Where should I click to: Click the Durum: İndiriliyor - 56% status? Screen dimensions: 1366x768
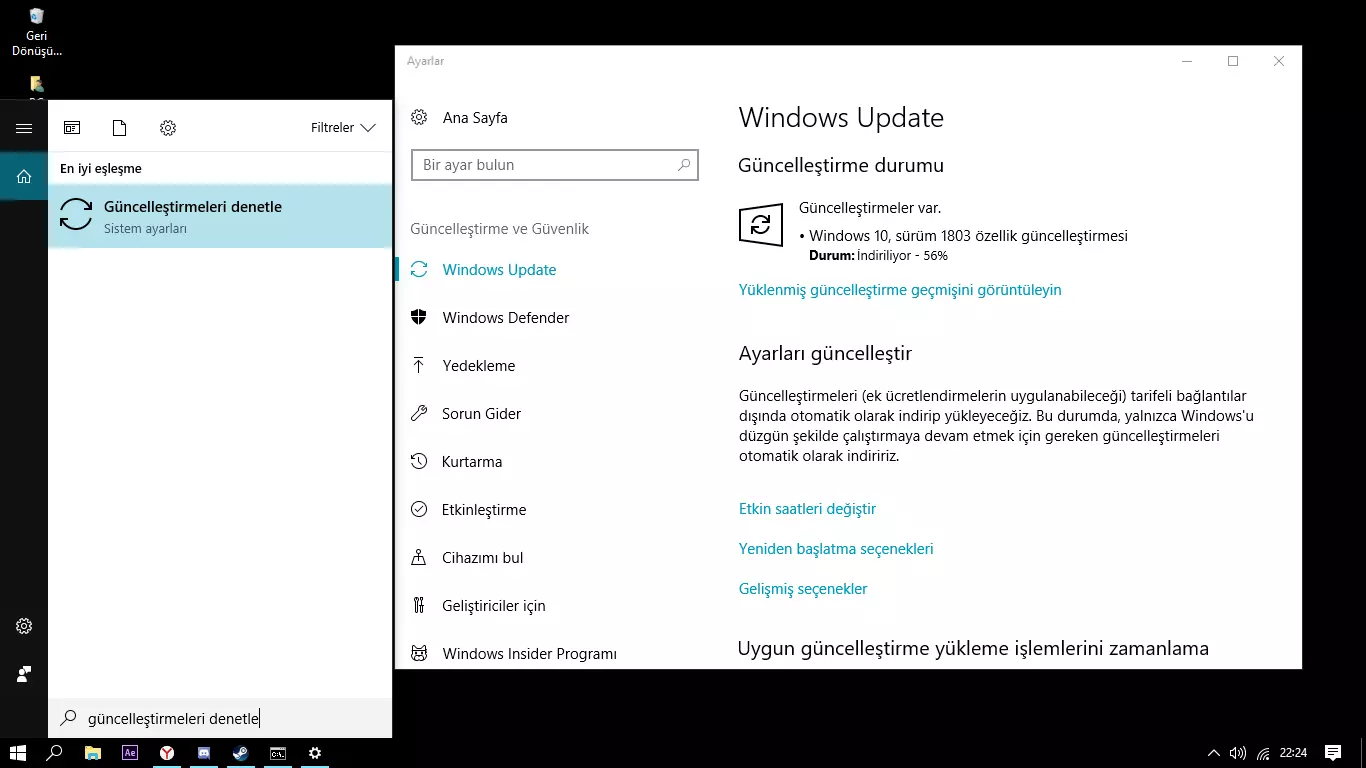(878, 256)
